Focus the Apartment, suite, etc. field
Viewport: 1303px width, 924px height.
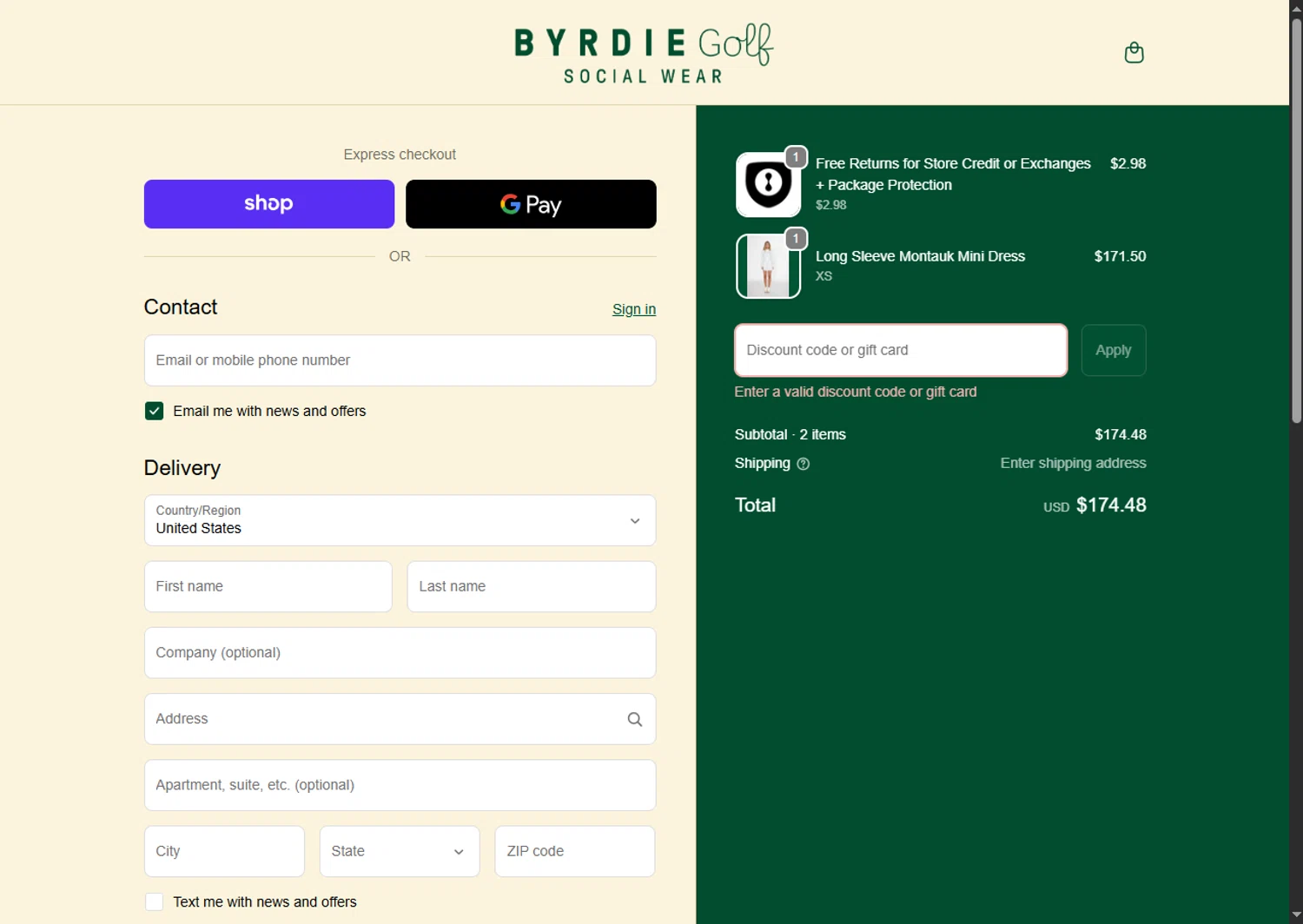400,785
